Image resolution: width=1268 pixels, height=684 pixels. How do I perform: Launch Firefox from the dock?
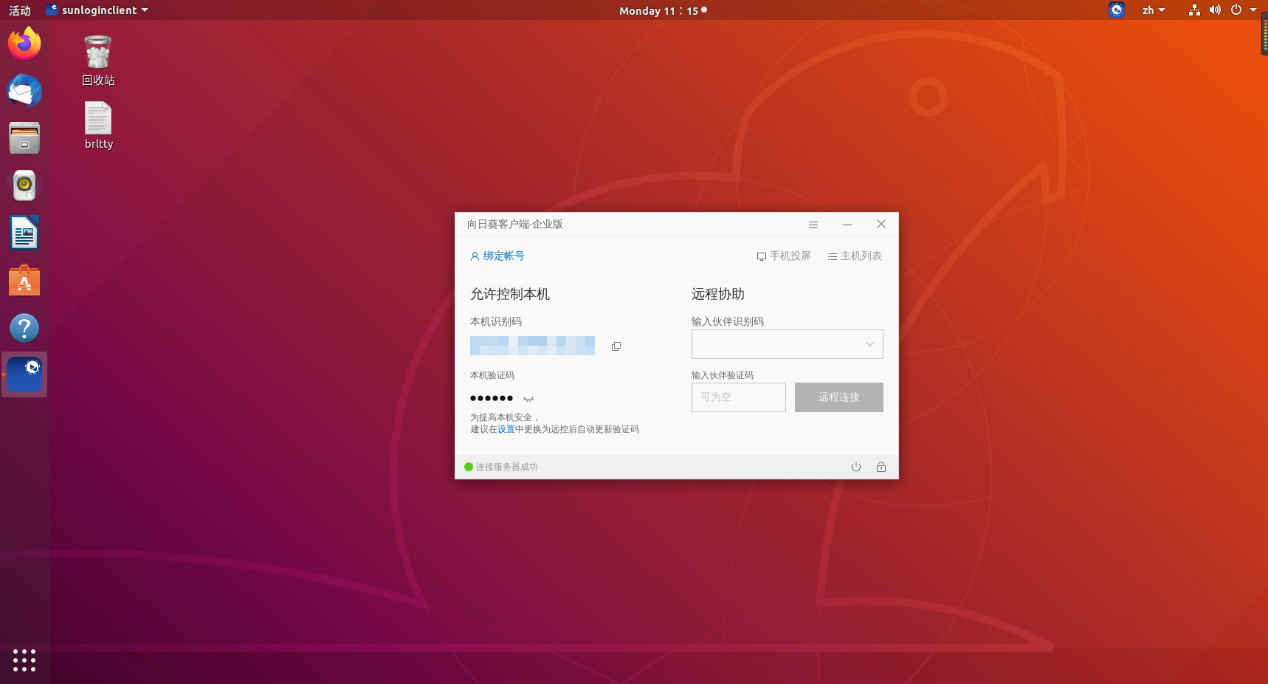[24, 43]
